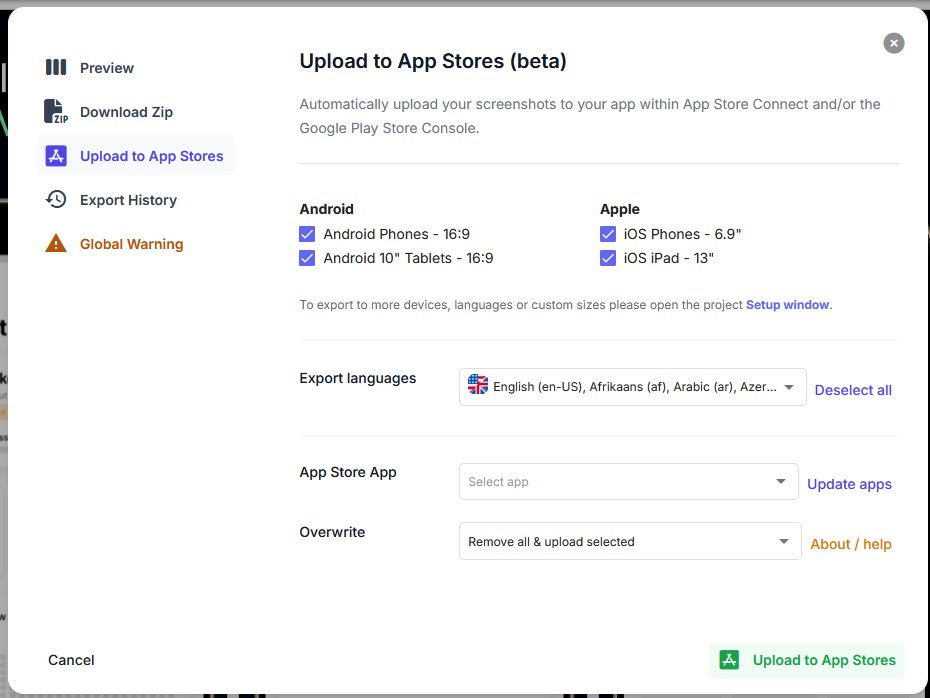Open the Download Zip tab
This screenshot has height=698, width=930.
click(x=126, y=112)
